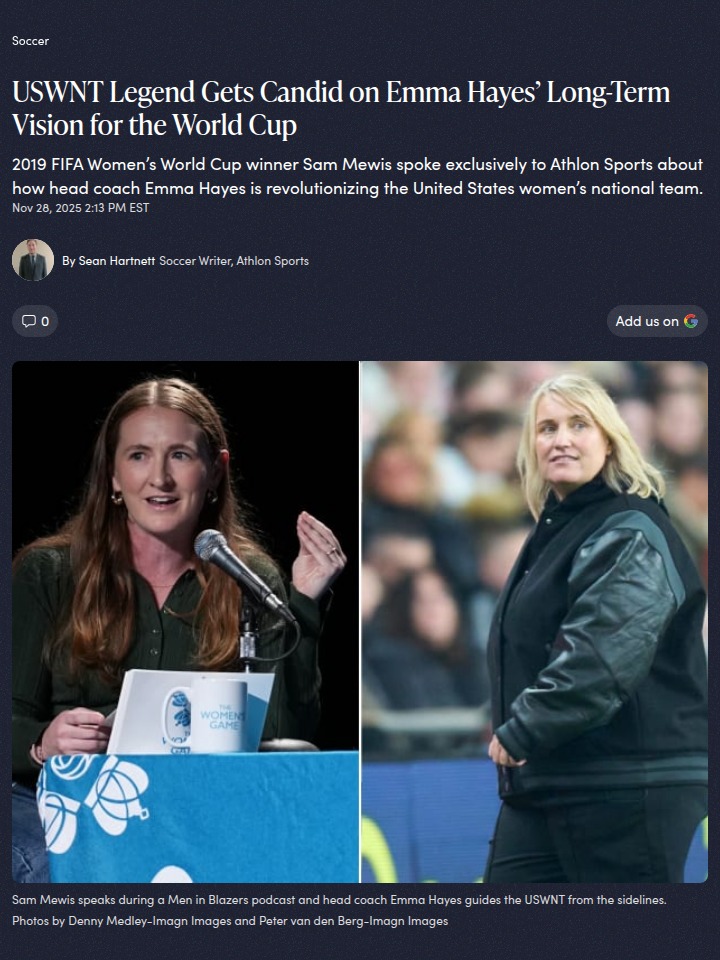Click the Sam Mewis podcast photo

pyautogui.click(x=185, y=621)
